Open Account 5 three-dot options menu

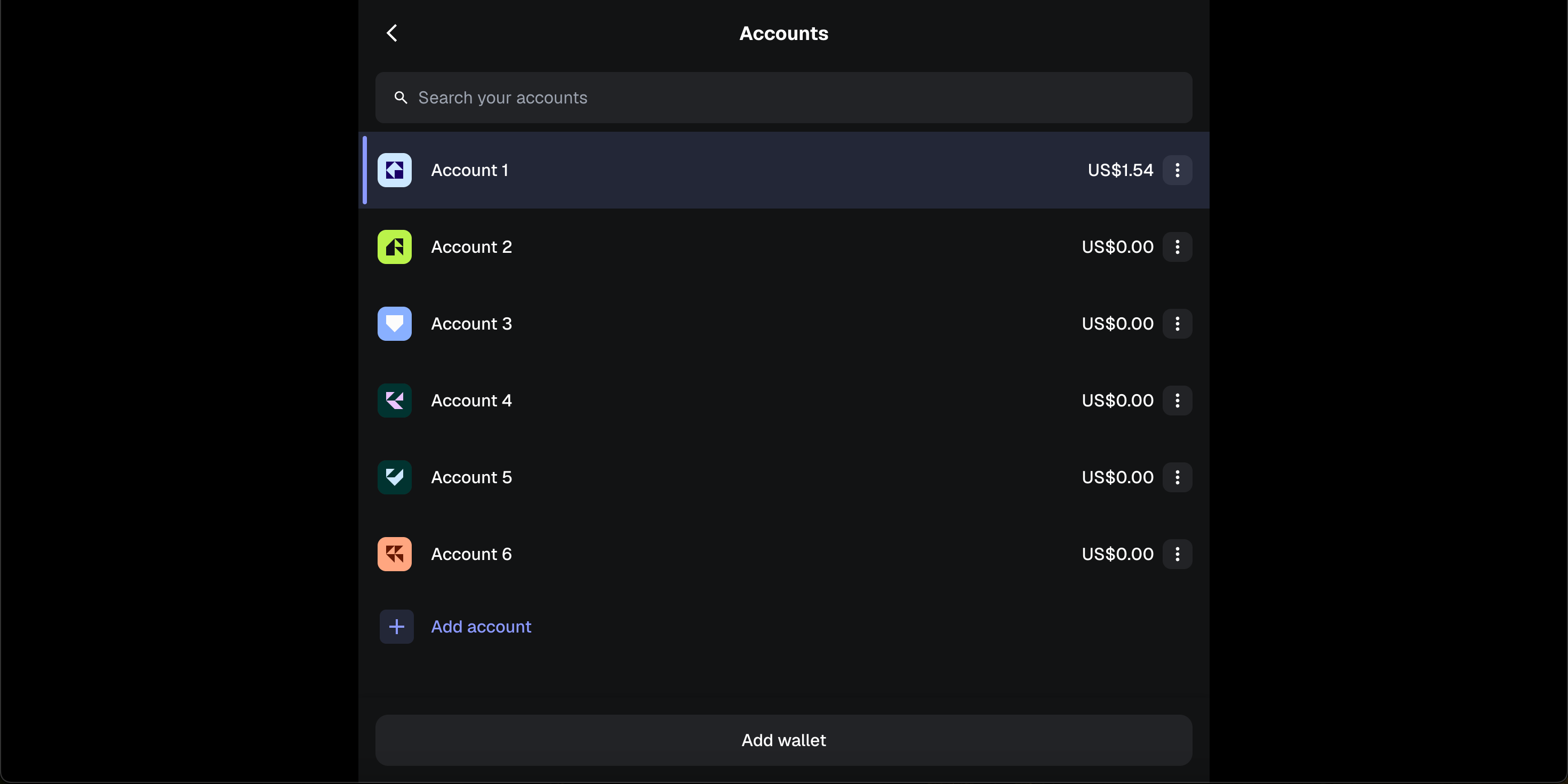1177,477
